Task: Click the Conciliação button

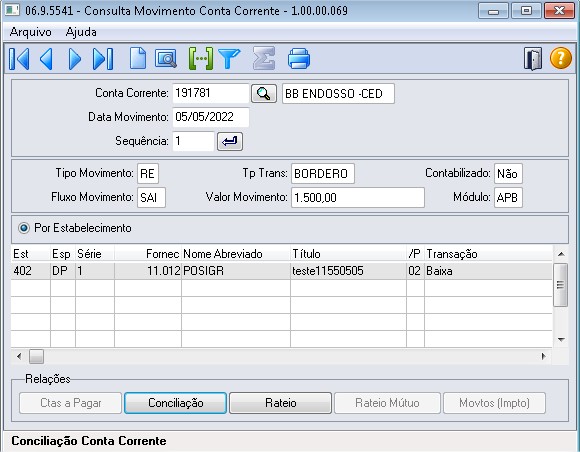Action: [175, 403]
